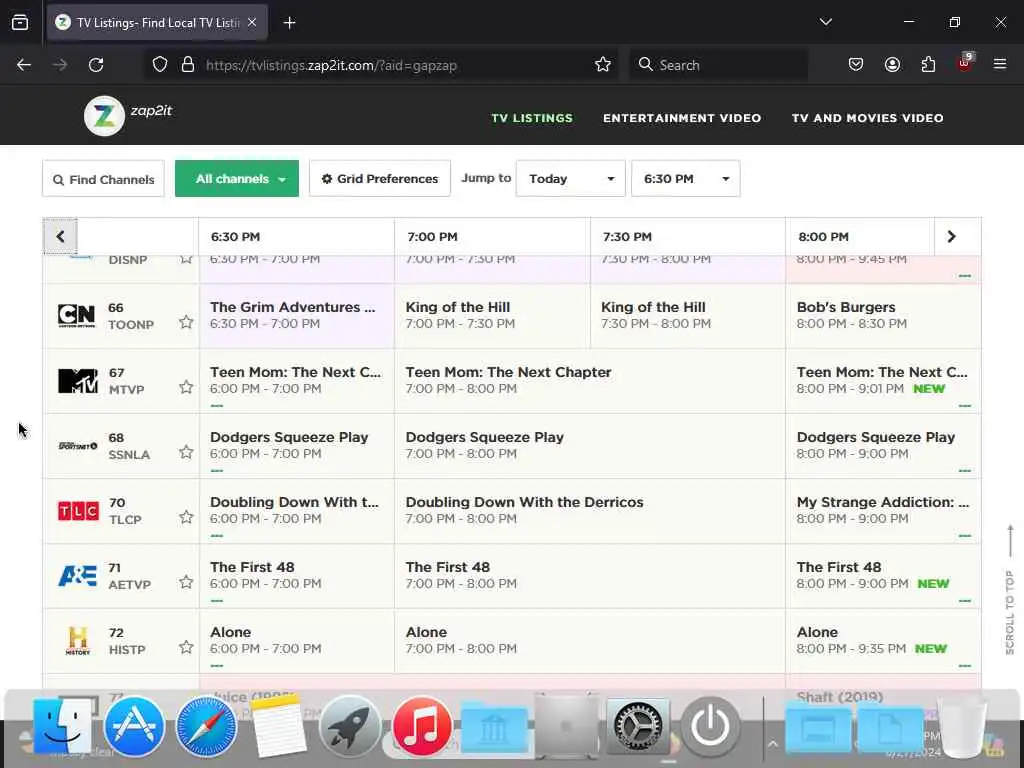Open Bob's Burgers listing

883,315
